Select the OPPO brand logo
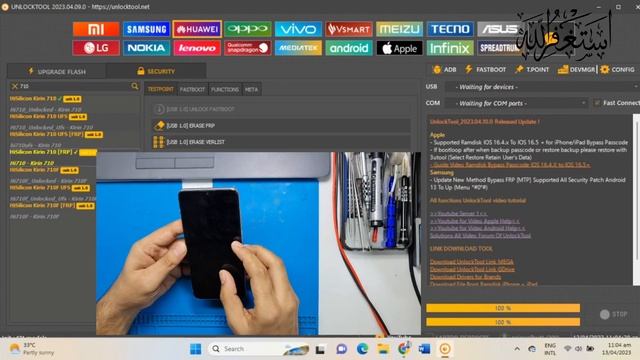Image resolution: width=640 pixels, height=360 pixels. (x=248, y=29)
